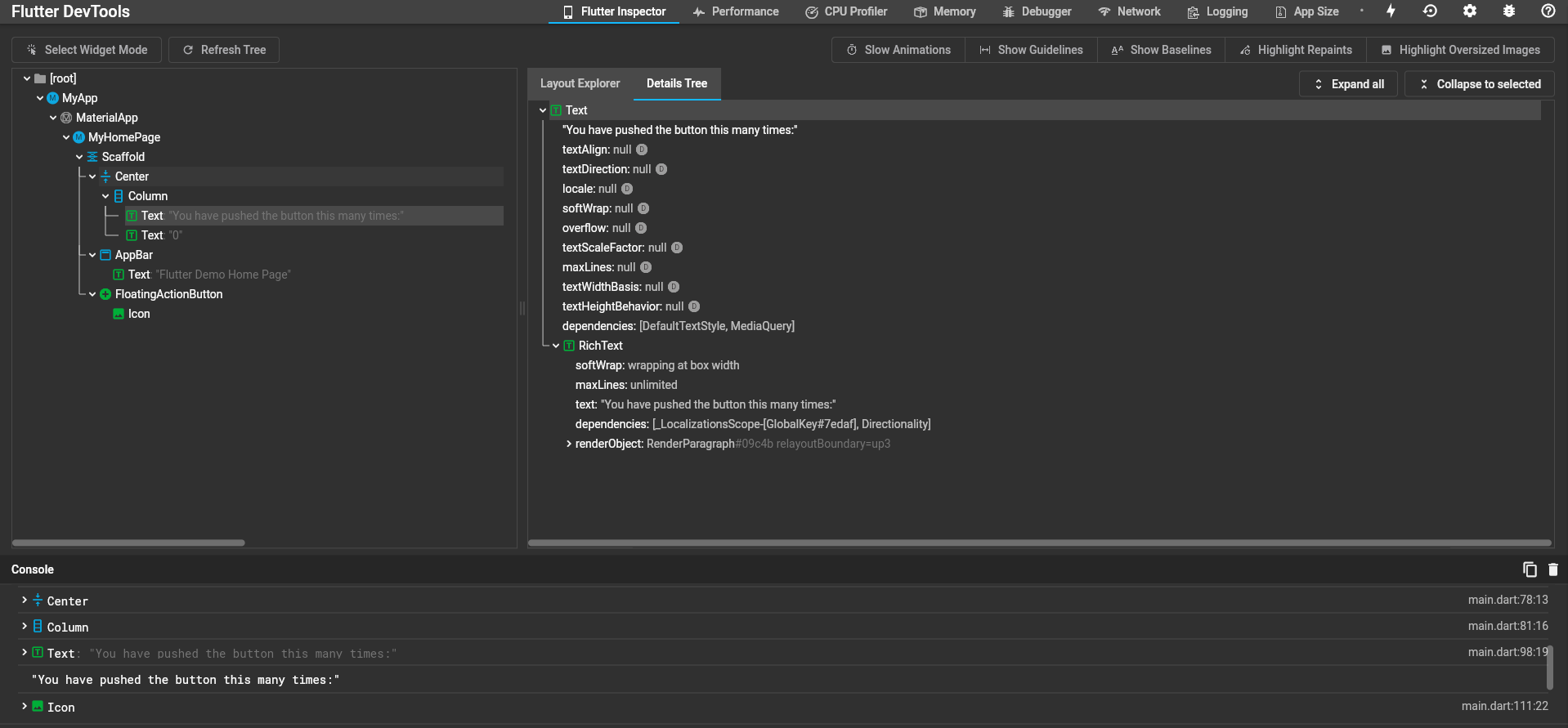Viewport: 1568px width, 728px height.
Task: Open the CPU Profiler tab
Action: (x=846, y=11)
